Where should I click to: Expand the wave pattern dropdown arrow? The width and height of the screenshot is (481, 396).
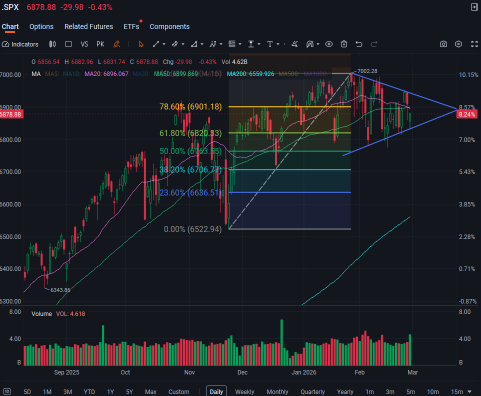(221, 44)
